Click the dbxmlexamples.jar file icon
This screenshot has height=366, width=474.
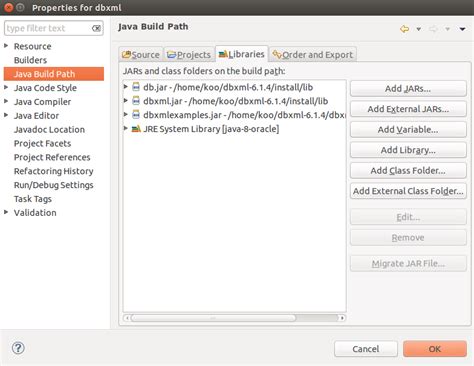click(136, 115)
